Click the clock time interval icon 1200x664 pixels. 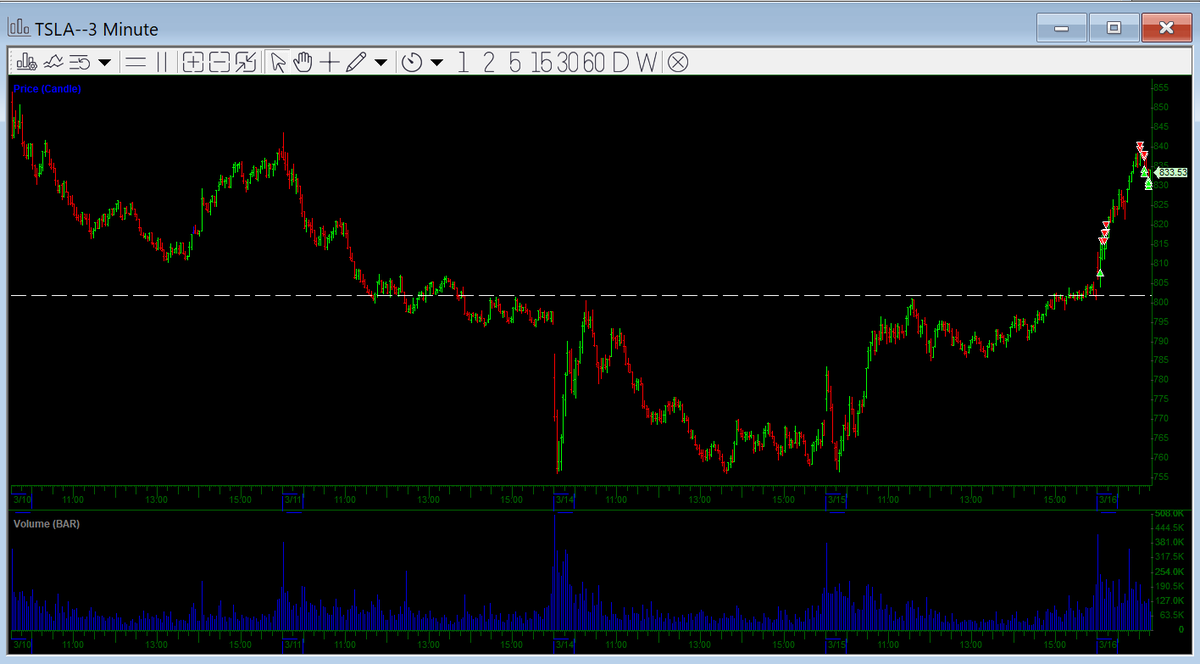(412, 63)
